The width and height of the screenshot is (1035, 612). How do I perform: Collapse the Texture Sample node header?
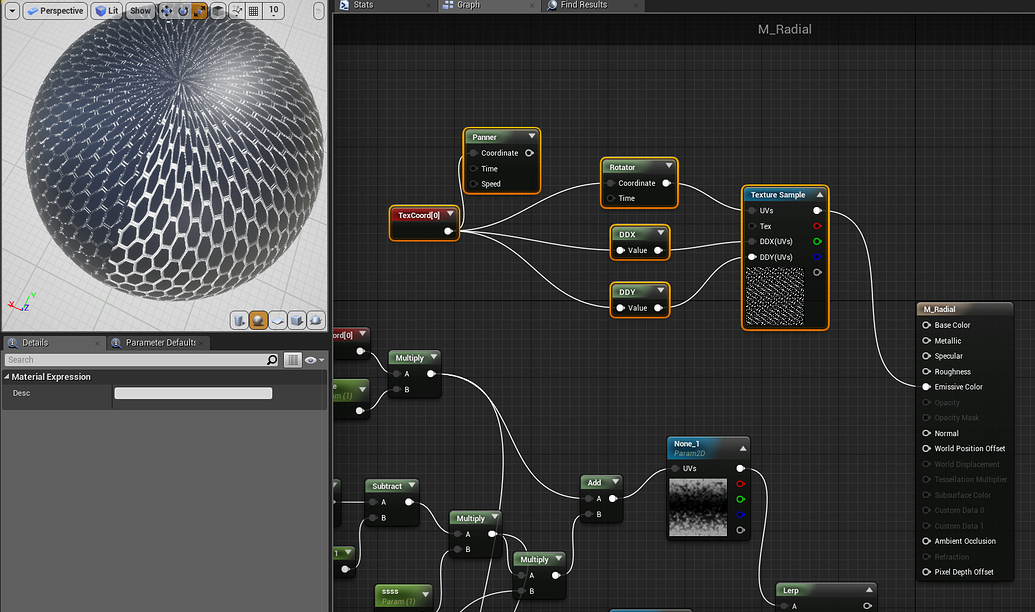click(820, 194)
